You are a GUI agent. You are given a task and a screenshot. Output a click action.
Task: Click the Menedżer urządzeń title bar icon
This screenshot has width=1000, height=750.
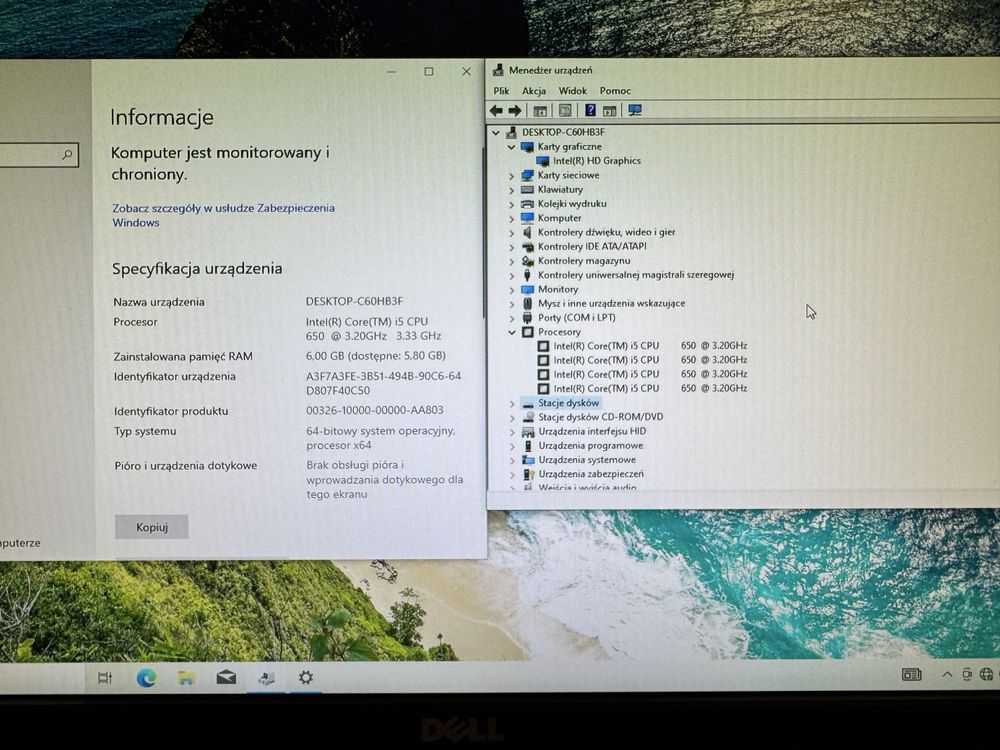point(498,70)
